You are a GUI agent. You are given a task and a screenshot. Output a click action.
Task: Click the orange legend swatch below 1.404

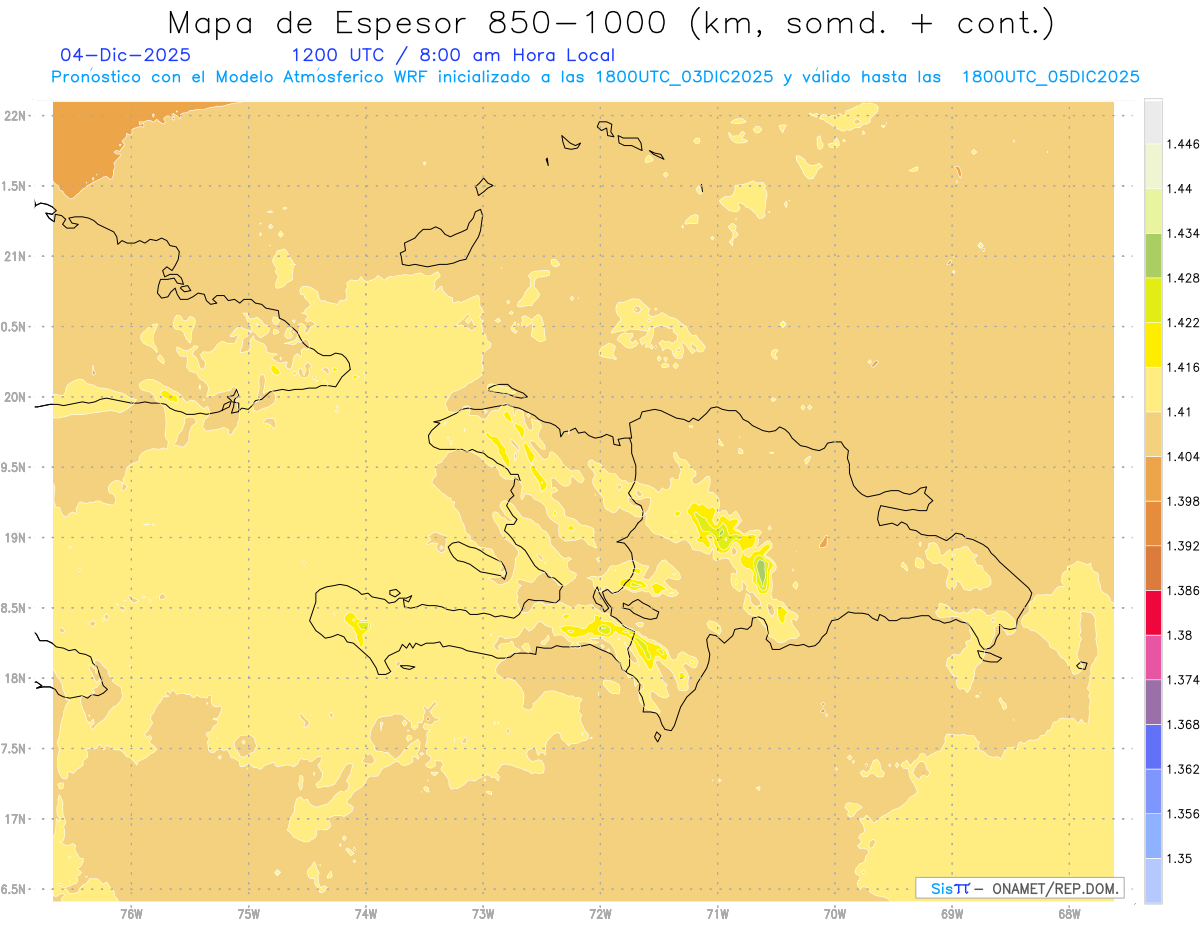[1153, 479]
